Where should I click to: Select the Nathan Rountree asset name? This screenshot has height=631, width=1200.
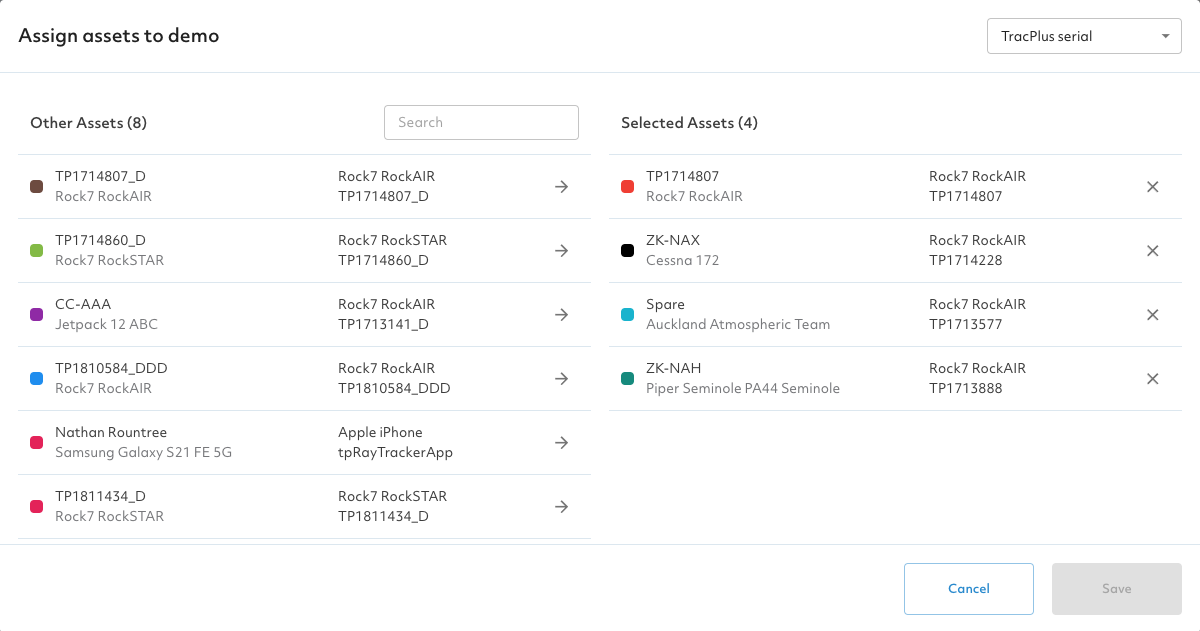111,432
